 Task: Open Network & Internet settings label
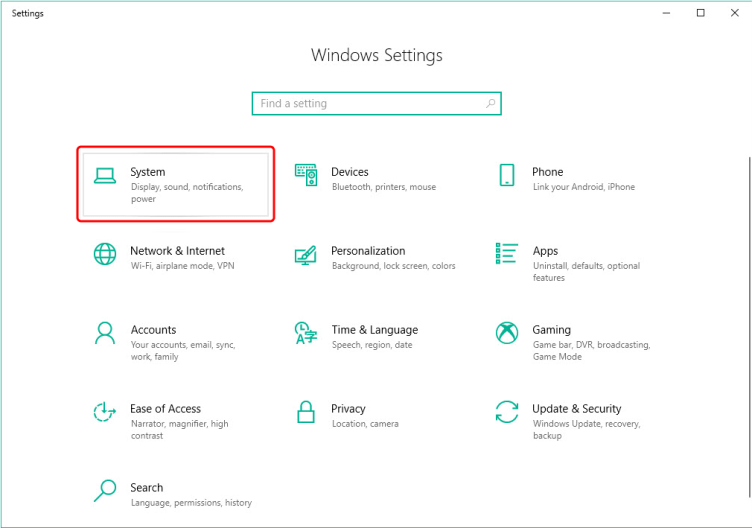click(x=177, y=251)
